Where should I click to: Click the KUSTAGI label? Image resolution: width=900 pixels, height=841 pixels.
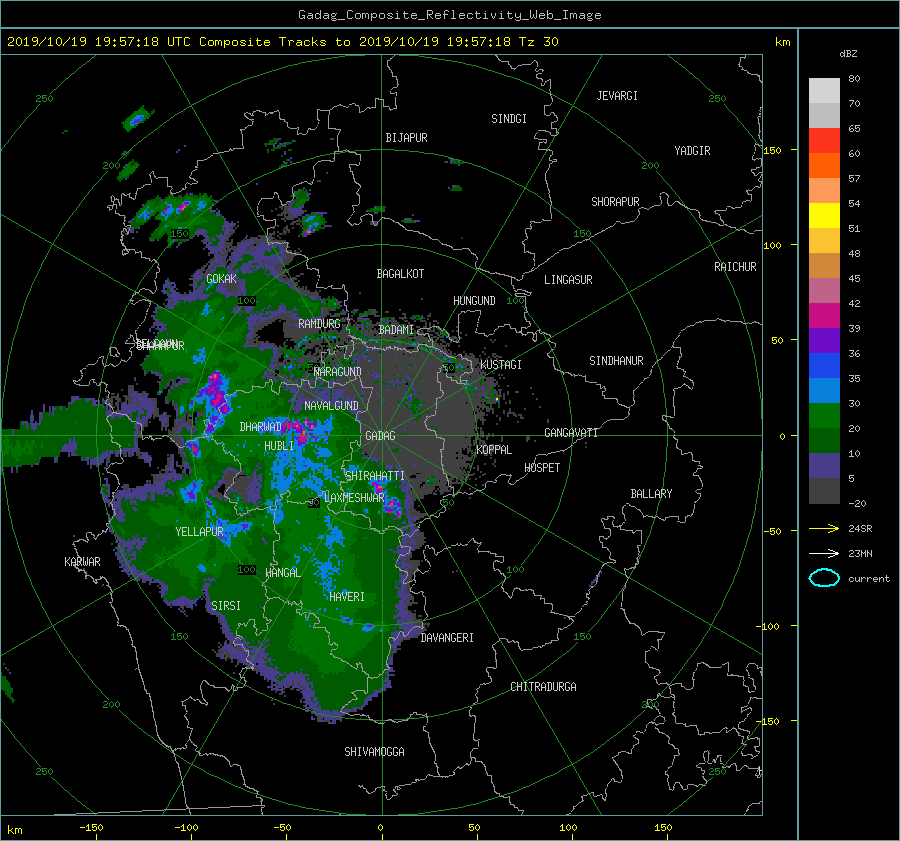pos(501,365)
